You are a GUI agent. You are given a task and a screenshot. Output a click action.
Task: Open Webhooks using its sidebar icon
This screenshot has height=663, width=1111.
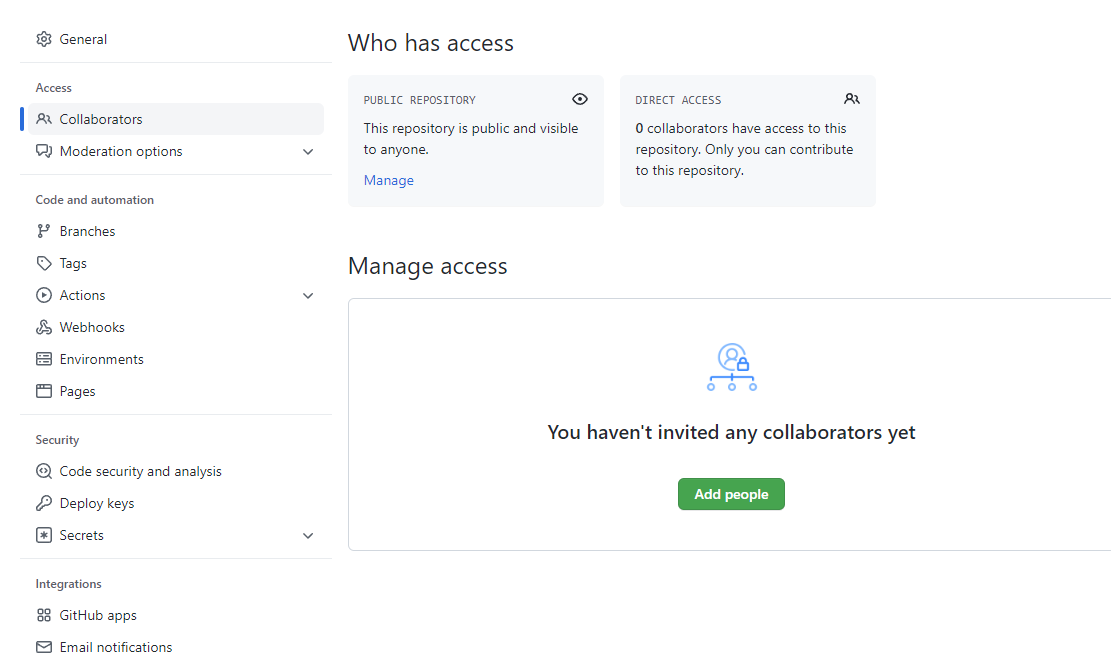click(x=44, y=327)
